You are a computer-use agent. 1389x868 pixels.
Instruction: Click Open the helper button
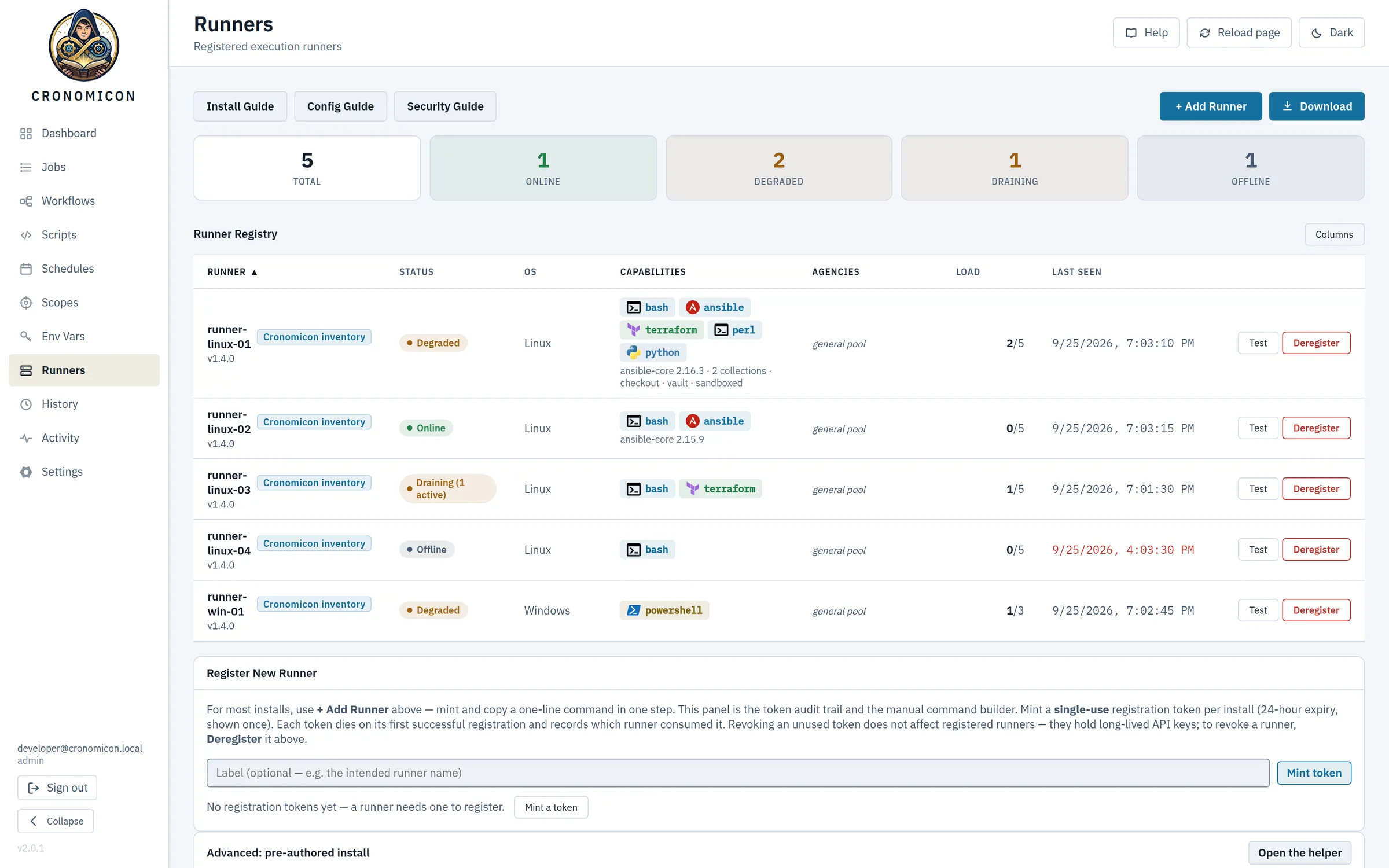tap(1299, 853)
